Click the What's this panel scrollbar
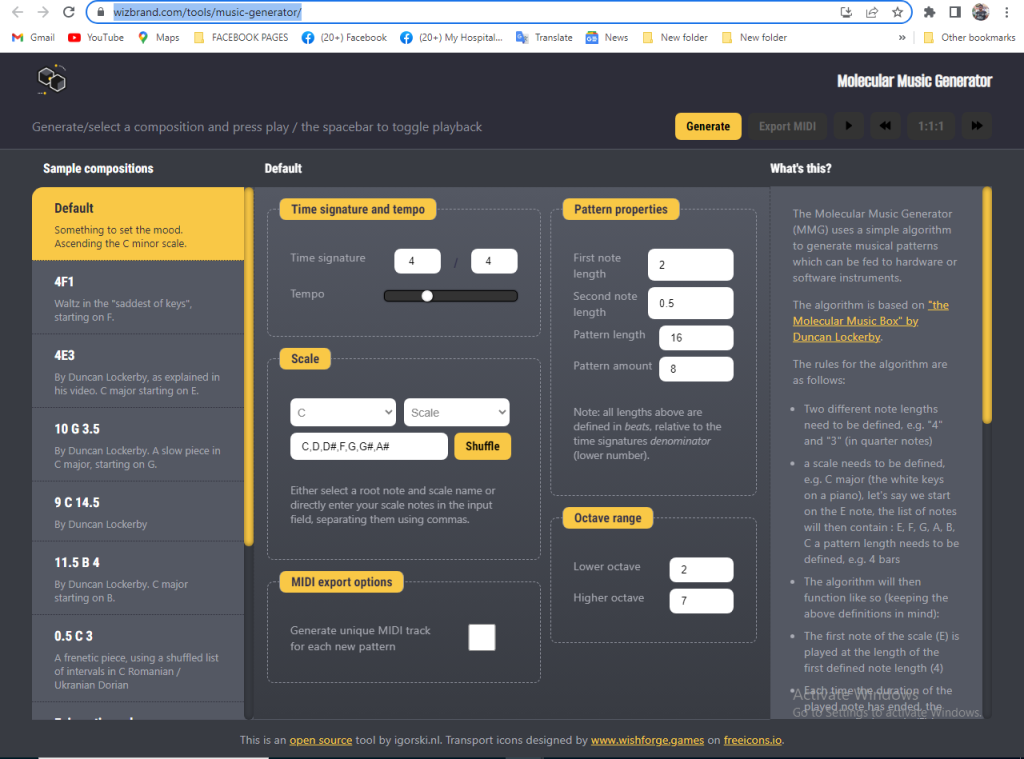This screenshot has height=759, width=1024. 987,306
